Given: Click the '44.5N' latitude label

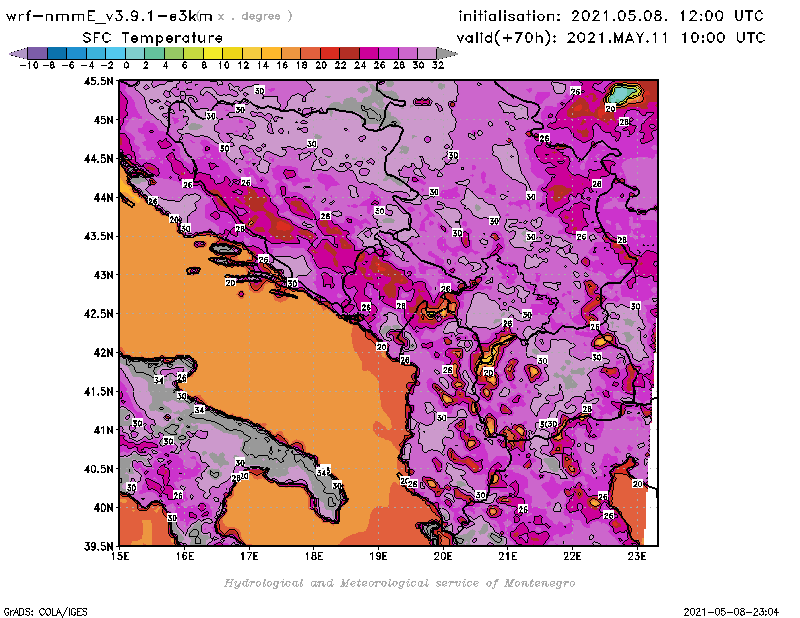Looking at the screenshot, I should (98, 159).
